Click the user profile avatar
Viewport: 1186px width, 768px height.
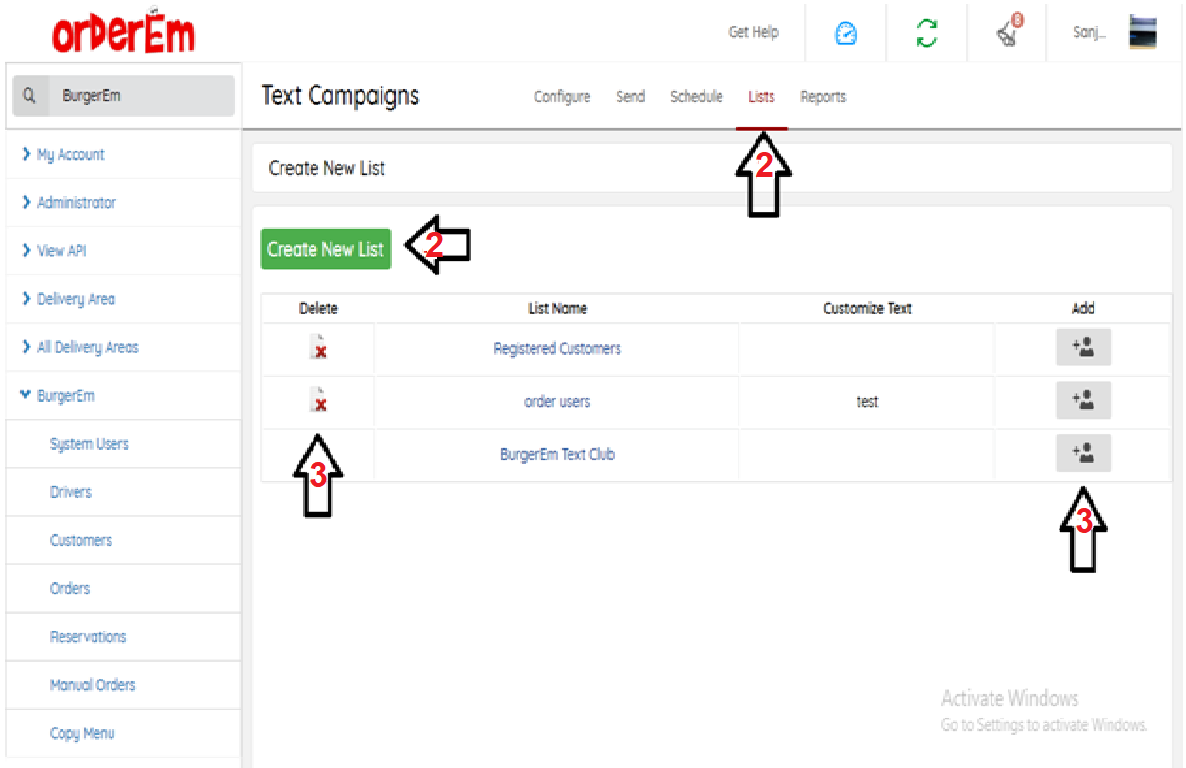1143,33
